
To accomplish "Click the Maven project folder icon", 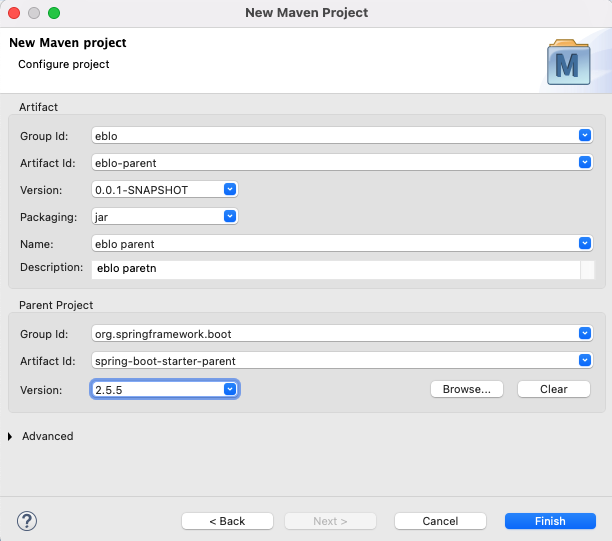I will pos(569,62).
